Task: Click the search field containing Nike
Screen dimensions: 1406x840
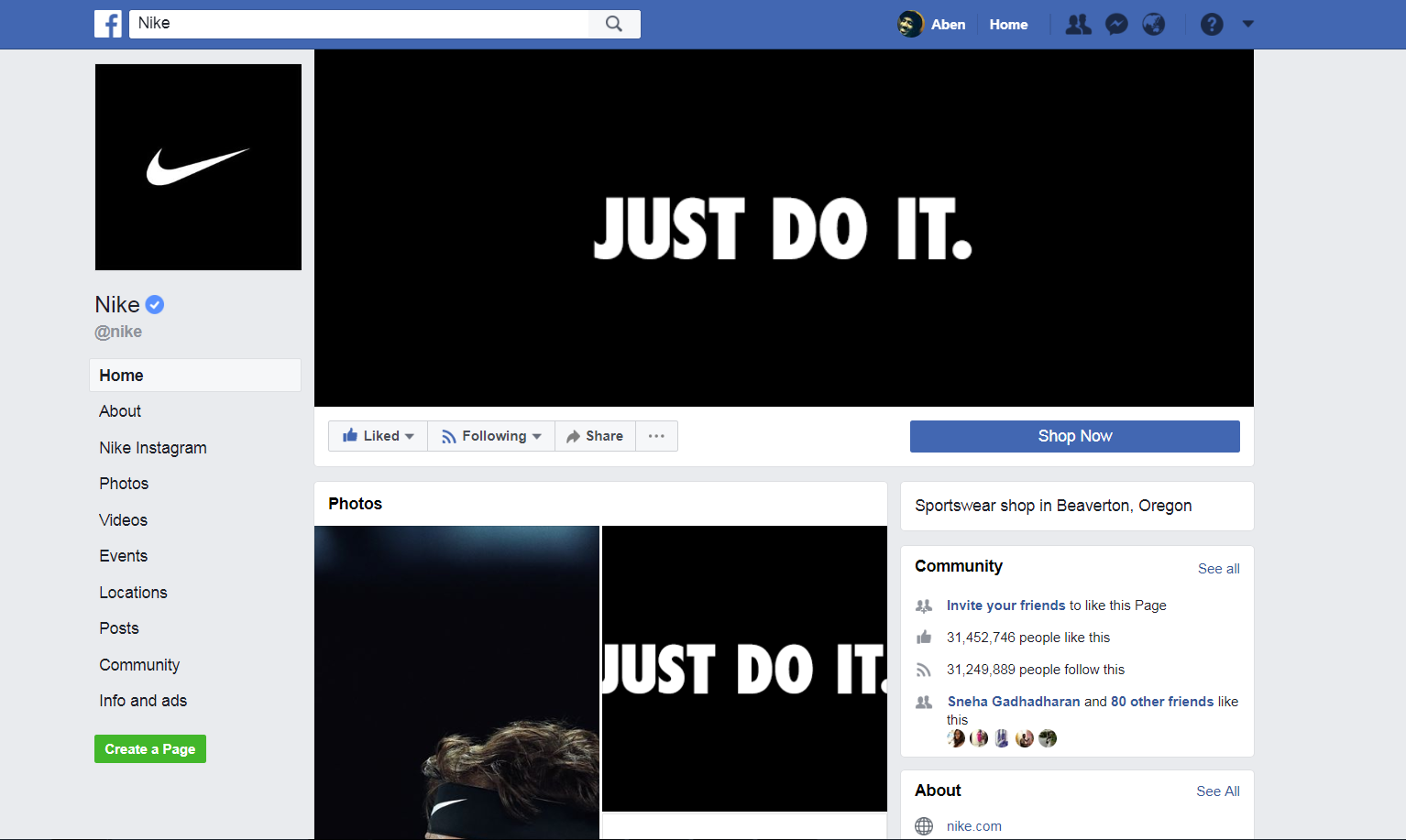Action: pyautogui.click(x=359, y=24)
